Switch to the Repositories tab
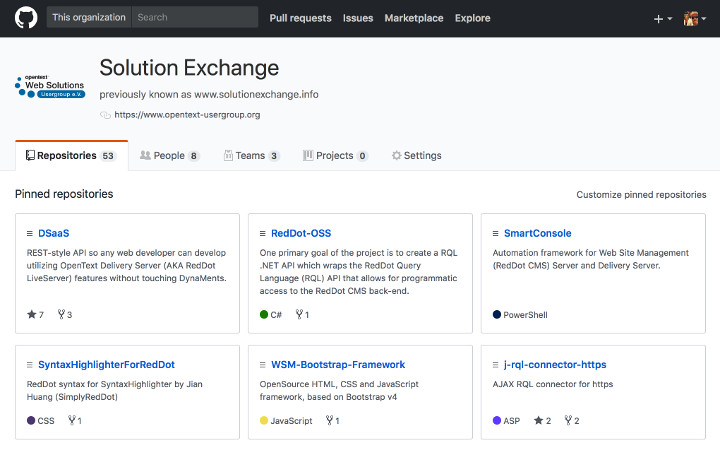Screen dimensions: 720x455 point(72,156)
